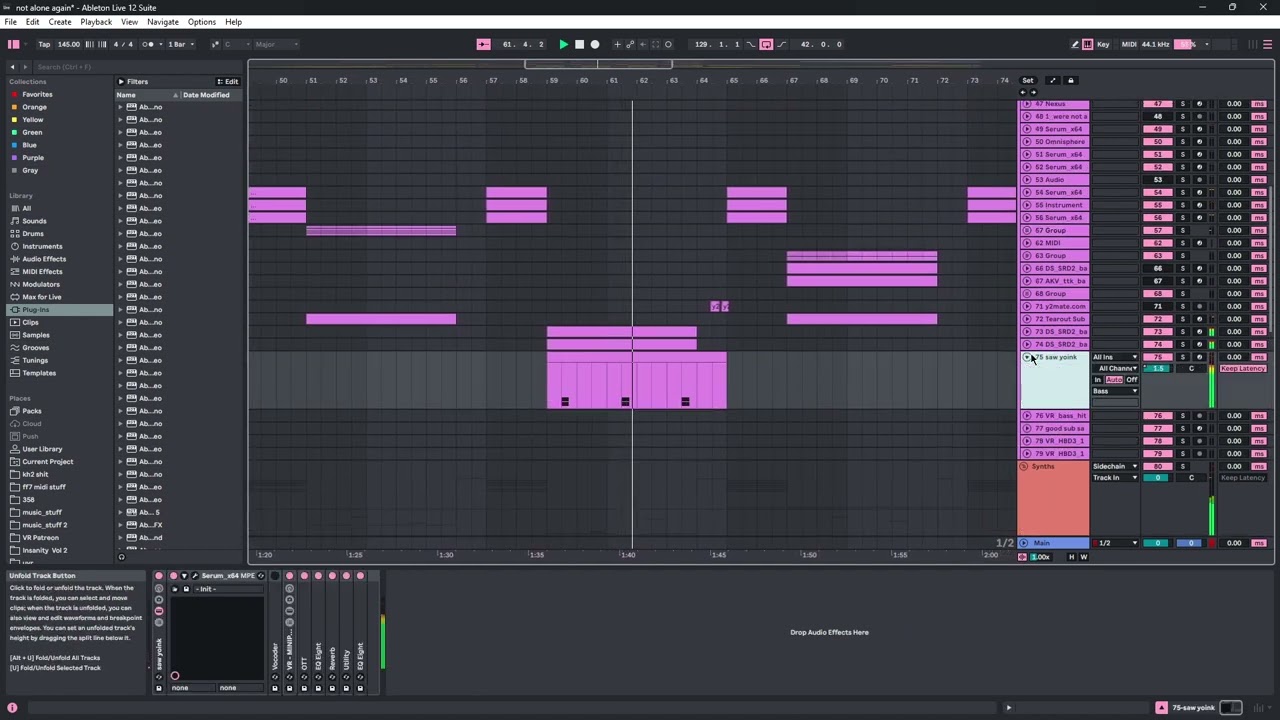Toggle the Session Record circle button
The height and width of the screenshot is (720, 1280).
(x=668, y=44)
